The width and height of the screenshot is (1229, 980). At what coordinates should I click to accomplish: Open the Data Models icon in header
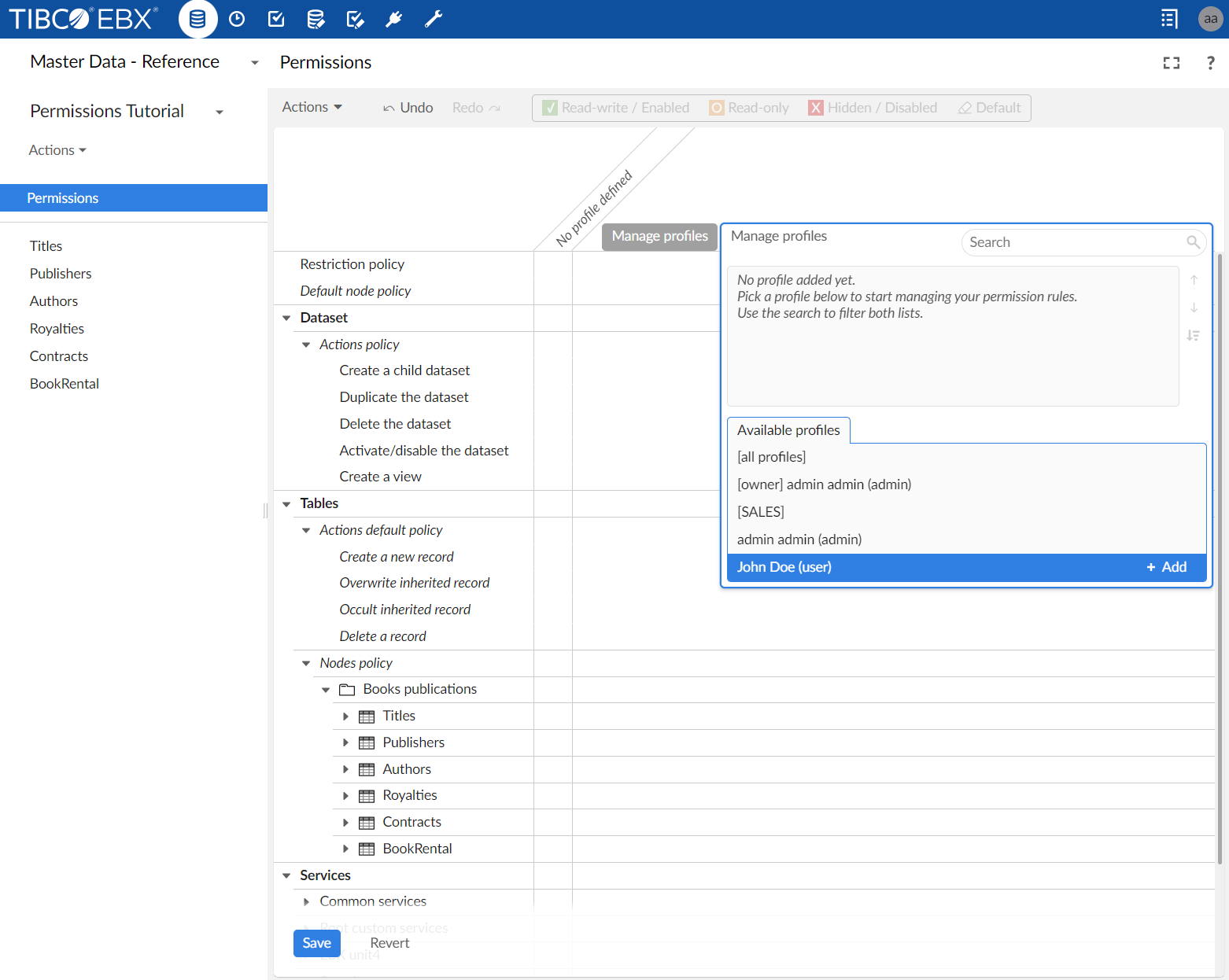pyautogui.click(x=316, y=19)
